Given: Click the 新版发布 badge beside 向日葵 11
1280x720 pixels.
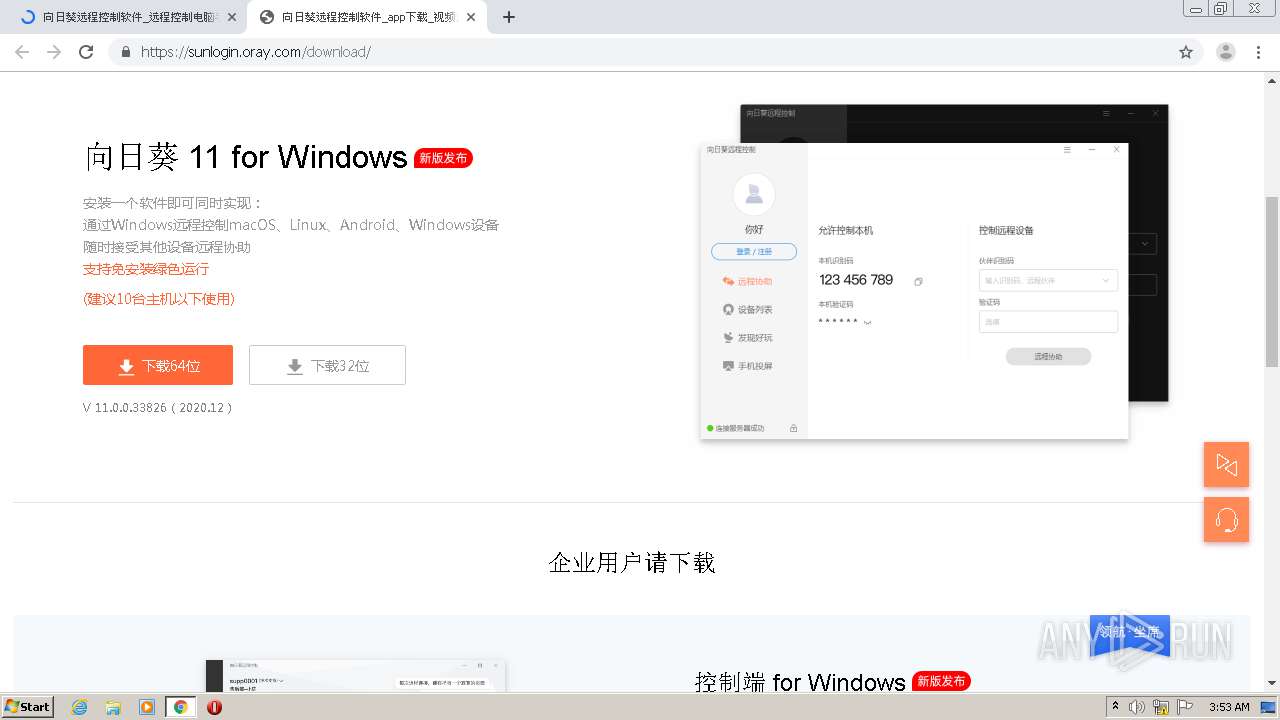Looking at the screenshot, I should point(443,158).
